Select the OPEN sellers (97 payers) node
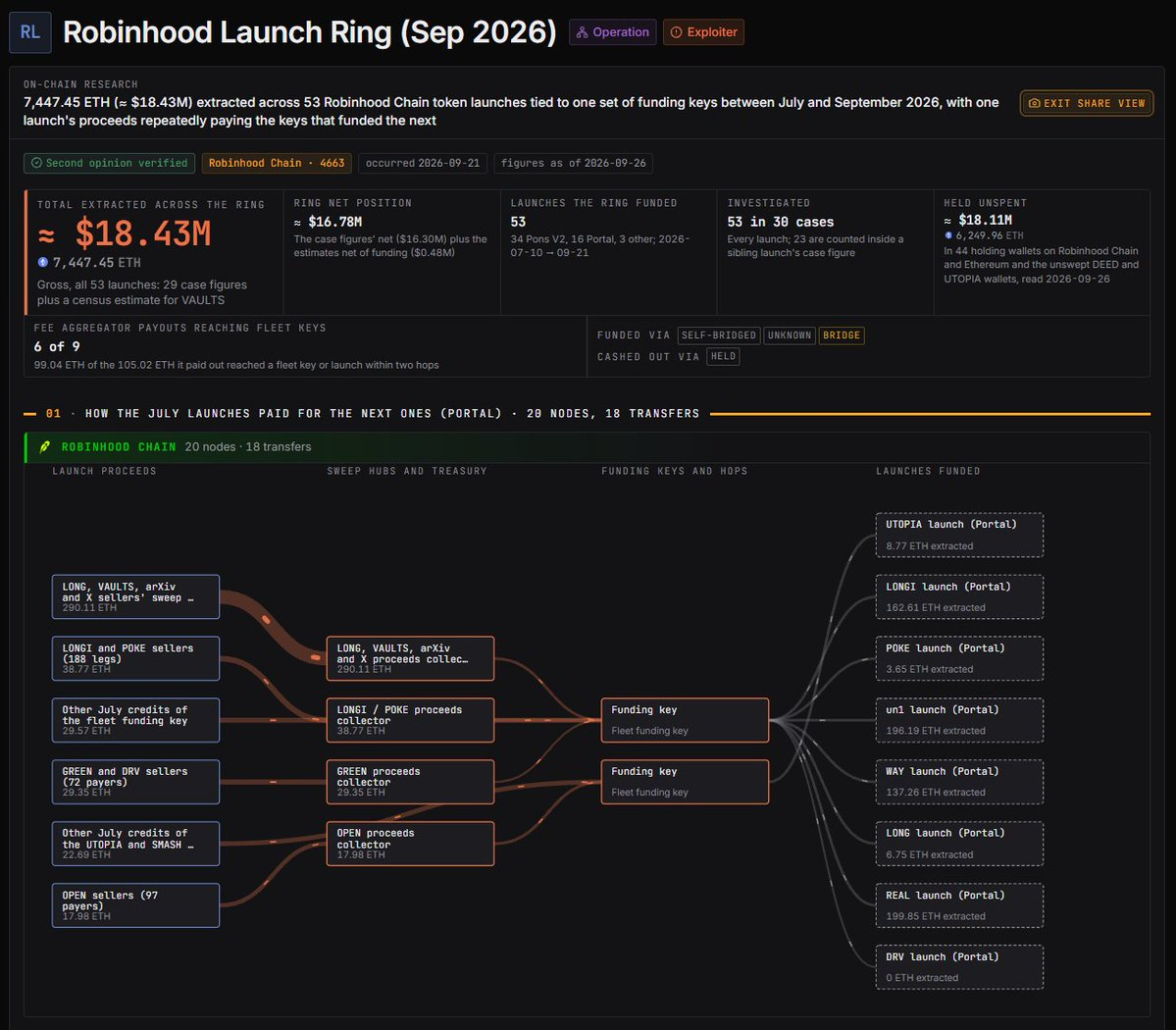 click(135, 905)
